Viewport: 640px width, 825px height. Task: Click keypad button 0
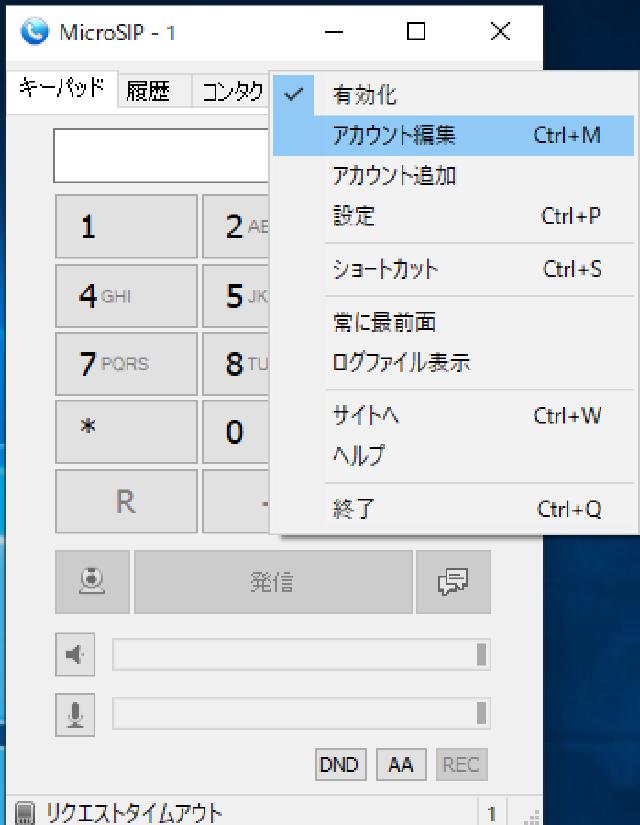point(236,432)
